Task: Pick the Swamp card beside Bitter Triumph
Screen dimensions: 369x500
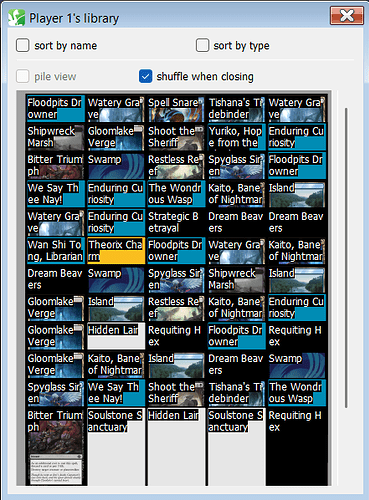Action: pyautogui.click(x=115, y=166)
